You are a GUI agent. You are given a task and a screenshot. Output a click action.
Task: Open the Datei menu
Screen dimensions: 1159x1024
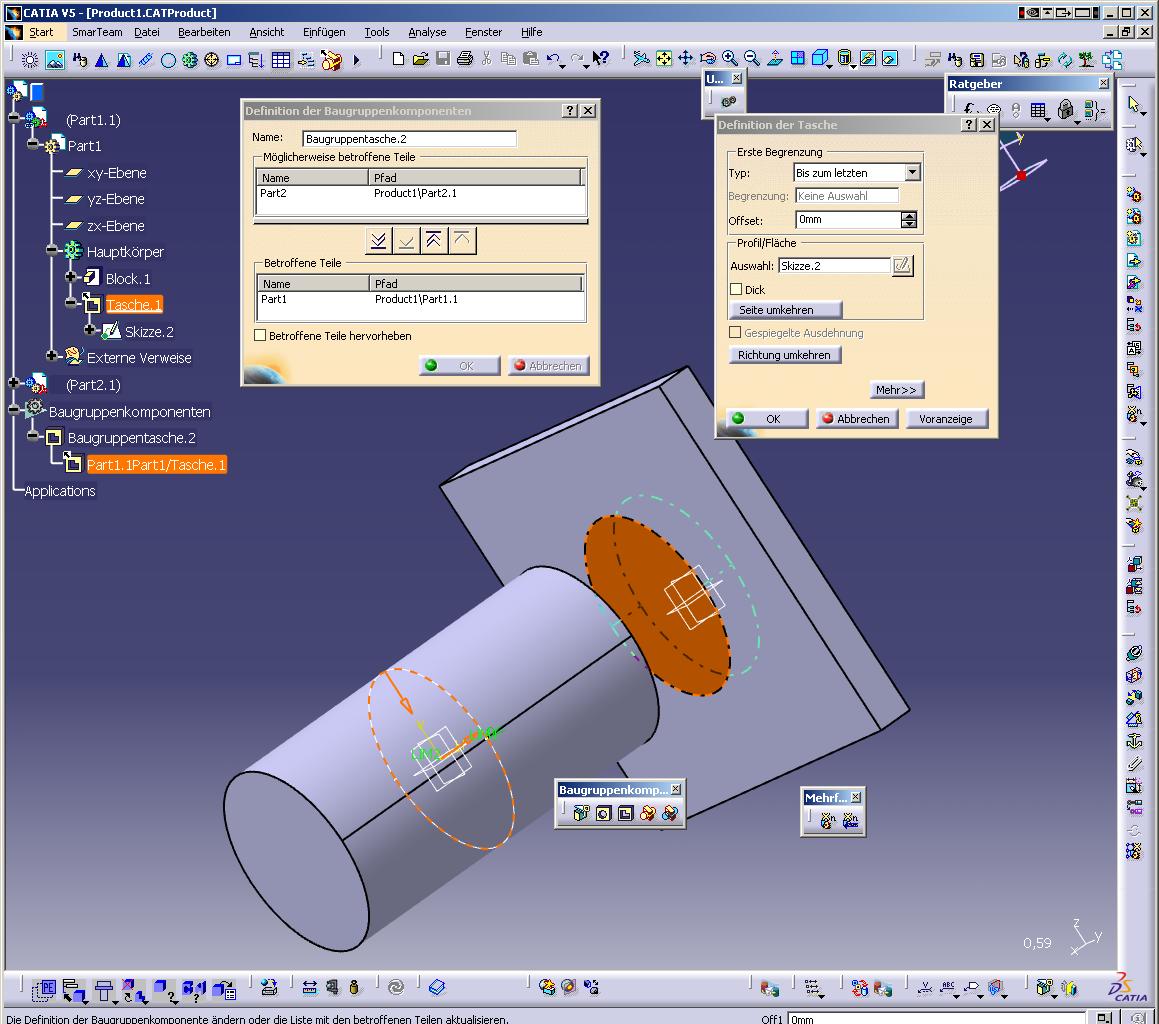(x=146, y=32)
